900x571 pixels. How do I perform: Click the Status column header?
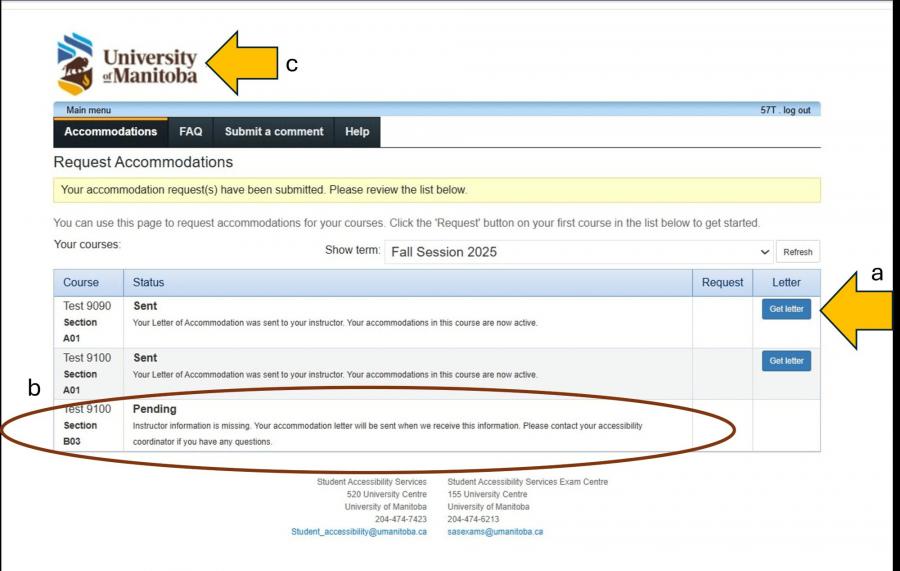coord(148,283)
